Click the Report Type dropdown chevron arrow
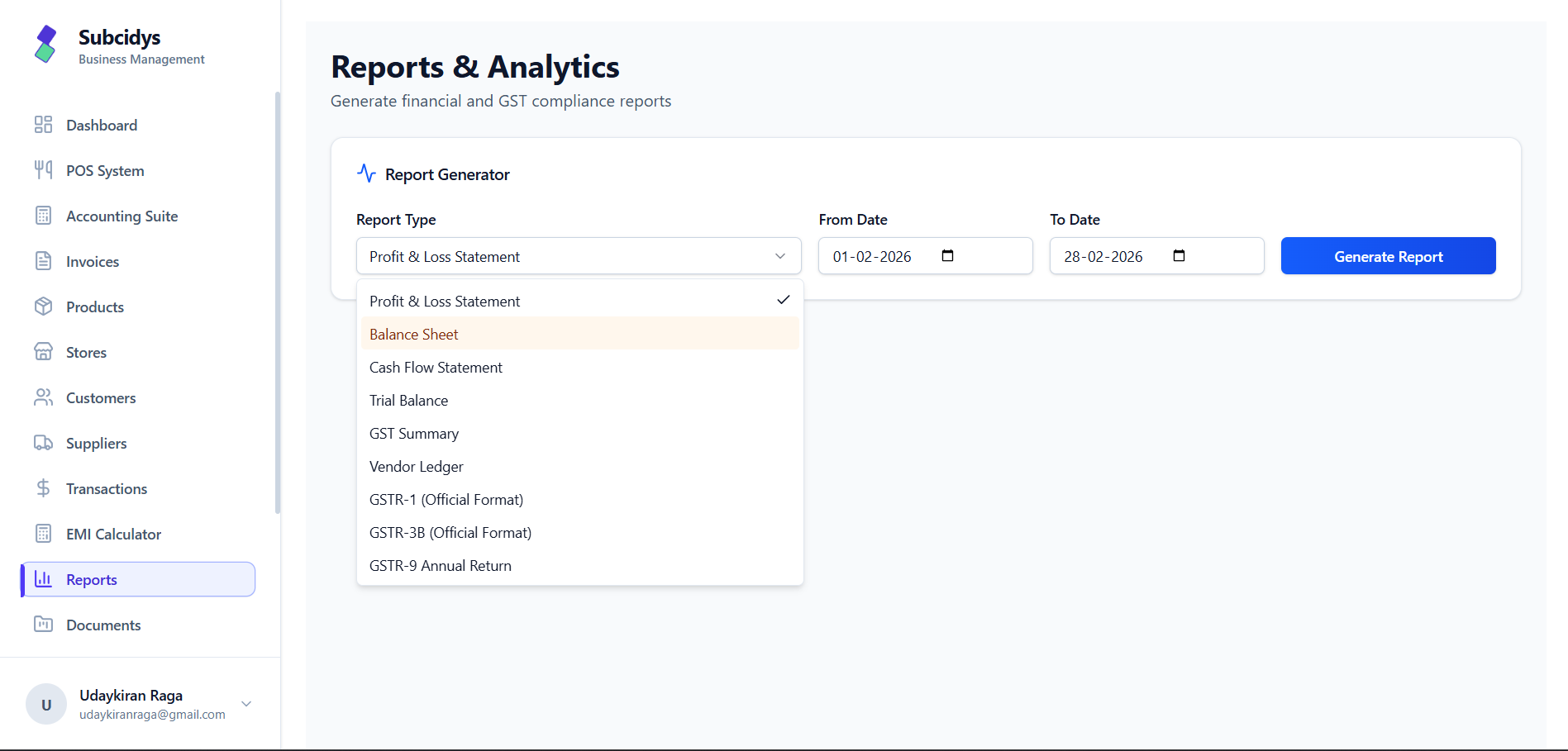1568x751 pixels. pyautogui.click(x=780, y=256)
